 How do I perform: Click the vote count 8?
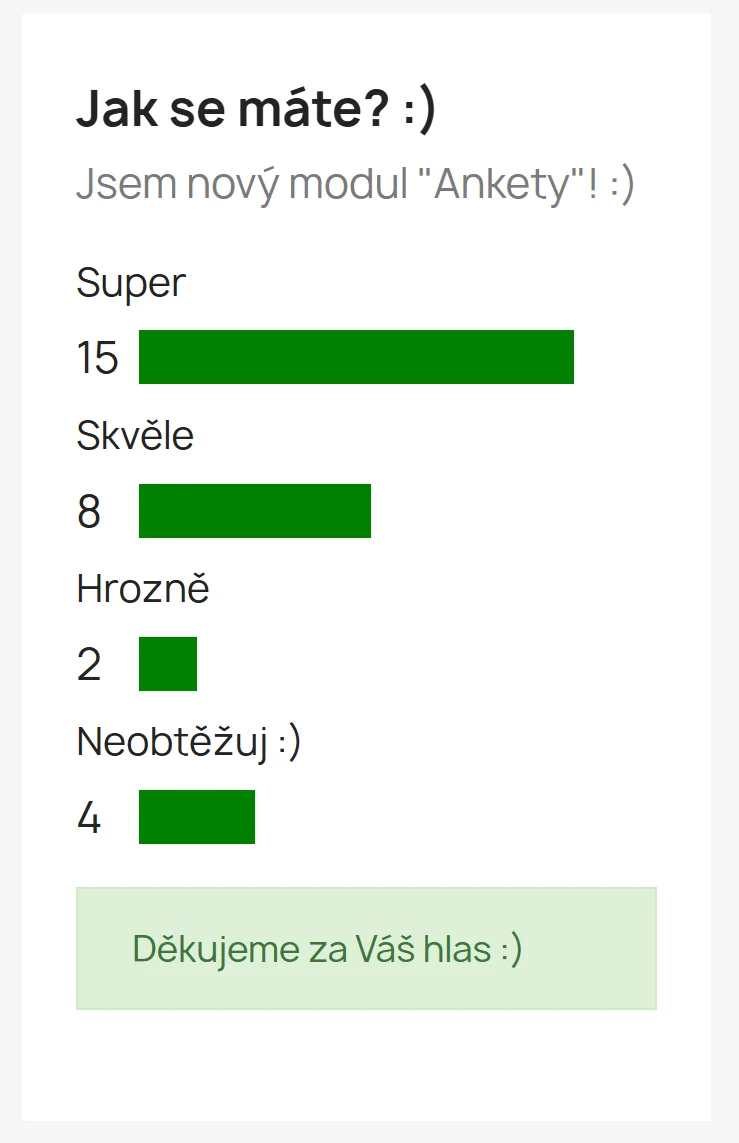[89, 512]
